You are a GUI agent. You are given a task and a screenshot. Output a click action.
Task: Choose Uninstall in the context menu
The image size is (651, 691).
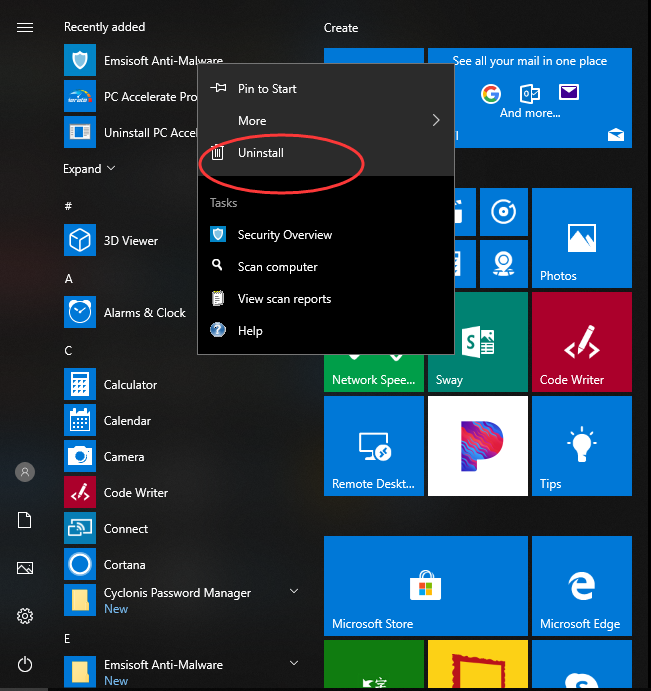(x=326, y=153)
